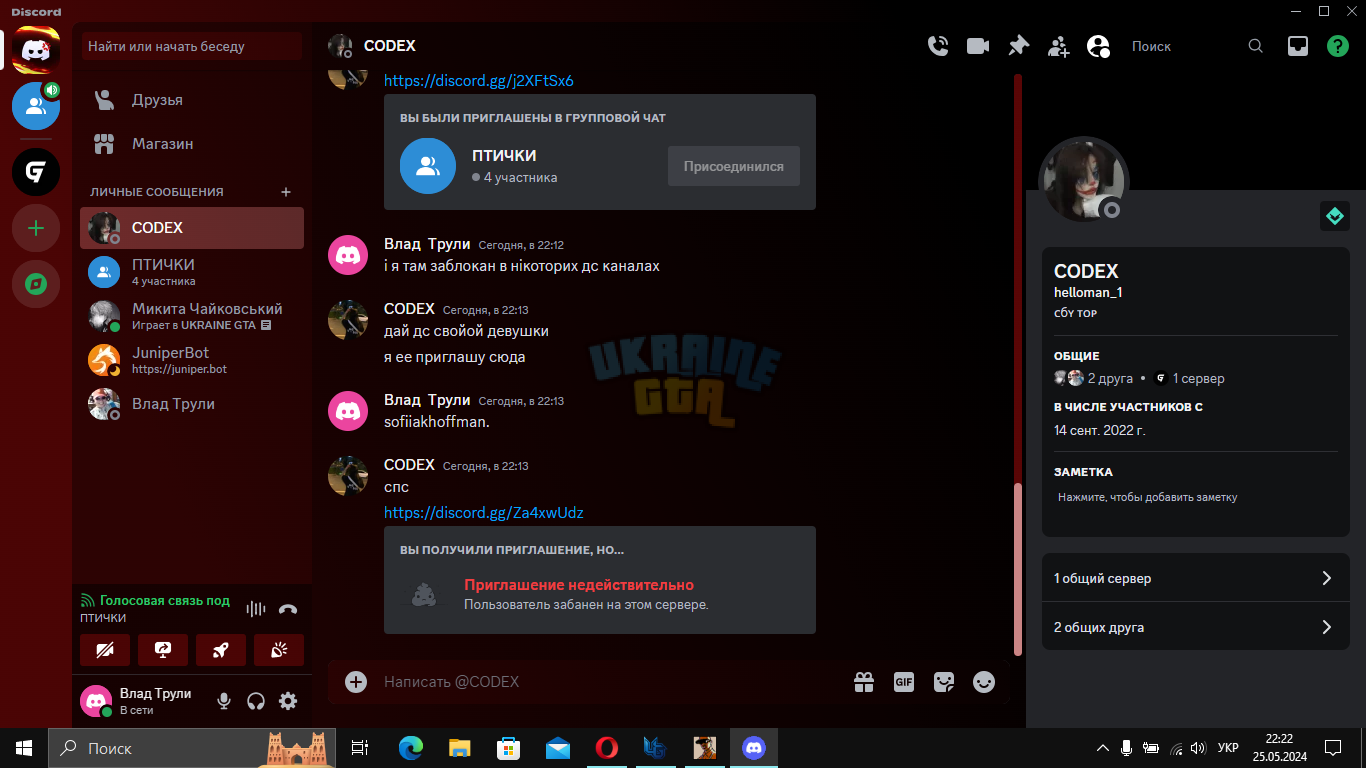
Task: Share your screen
Action: point(163,650)
